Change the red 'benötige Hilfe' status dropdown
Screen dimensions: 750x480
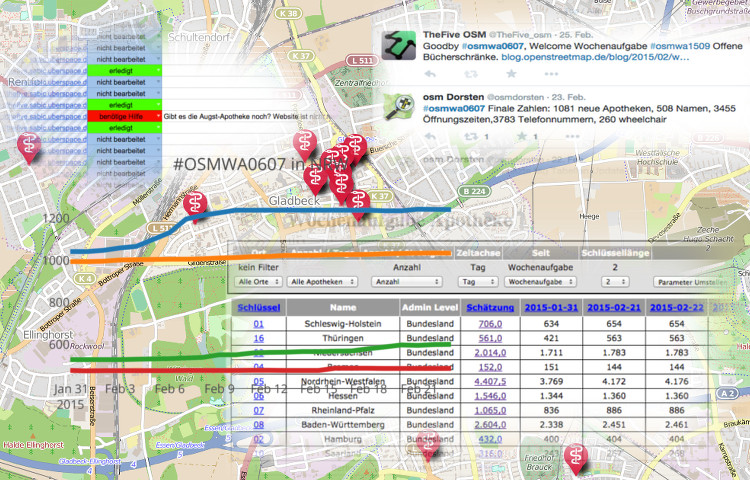[x=123, y=116]
